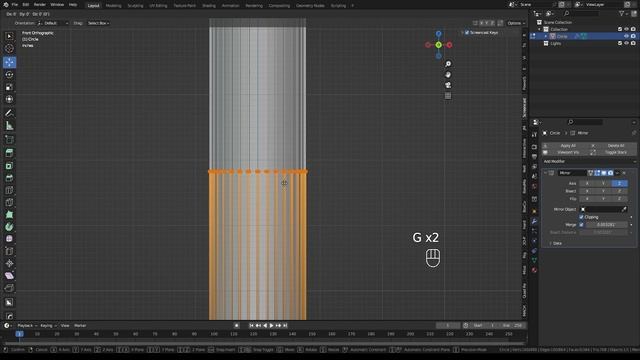Toggle the Merge checkbox in Mirror modifier

point(581,225)
